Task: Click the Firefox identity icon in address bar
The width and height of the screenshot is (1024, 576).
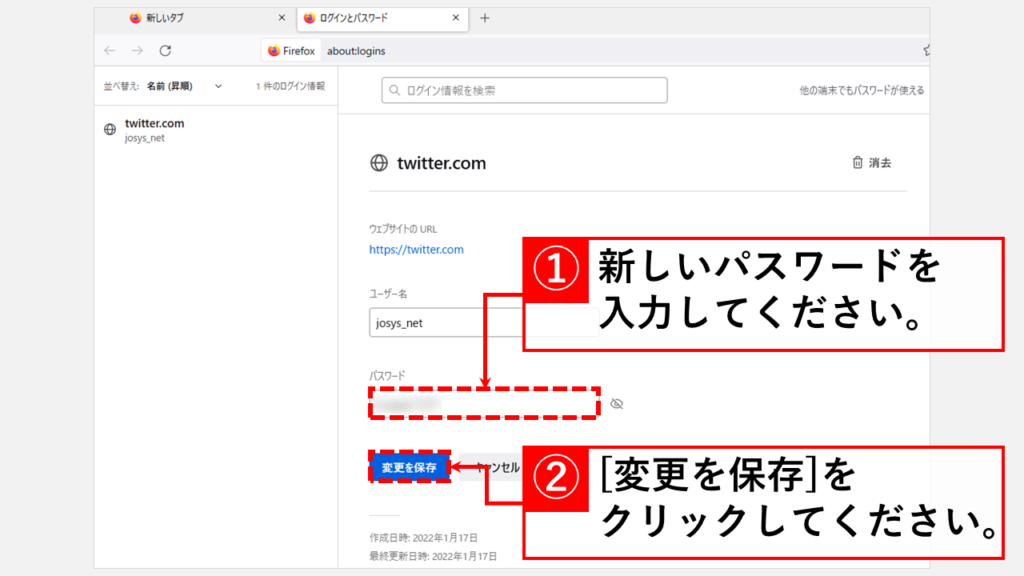Action: [x=291, y=50]
